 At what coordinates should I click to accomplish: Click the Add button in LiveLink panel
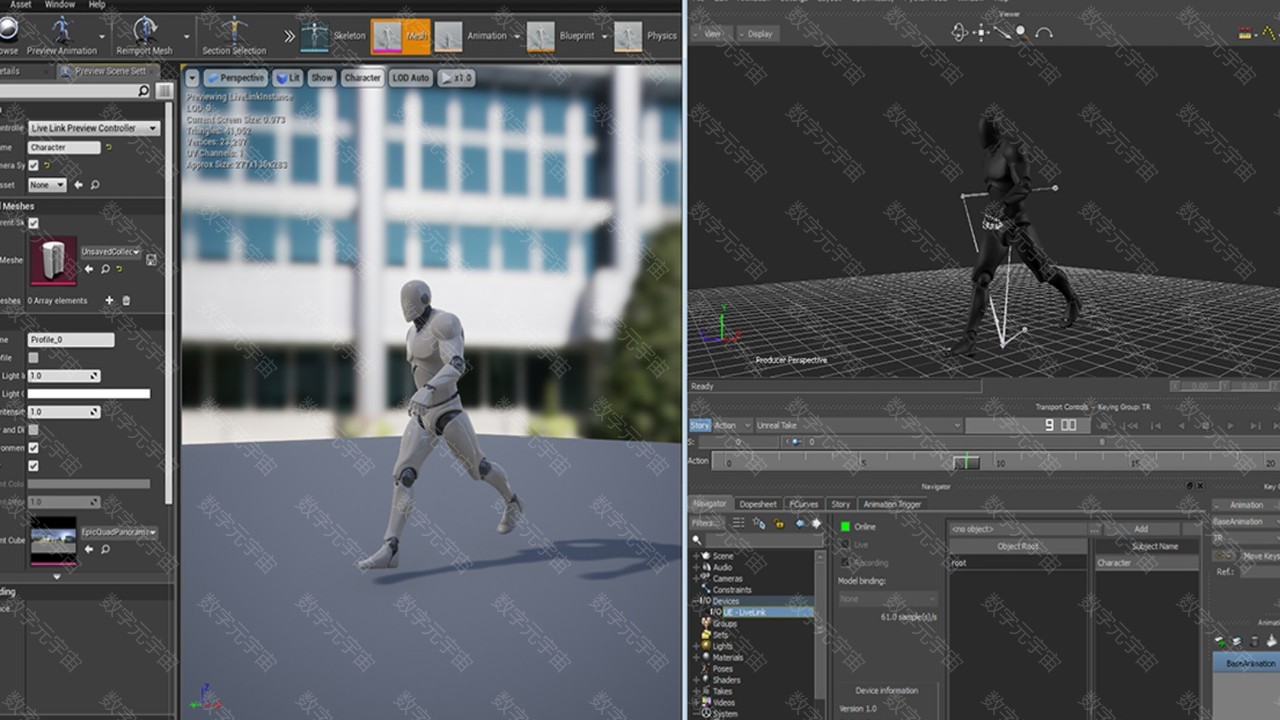pyautogui.click(x=1140, y=528)
